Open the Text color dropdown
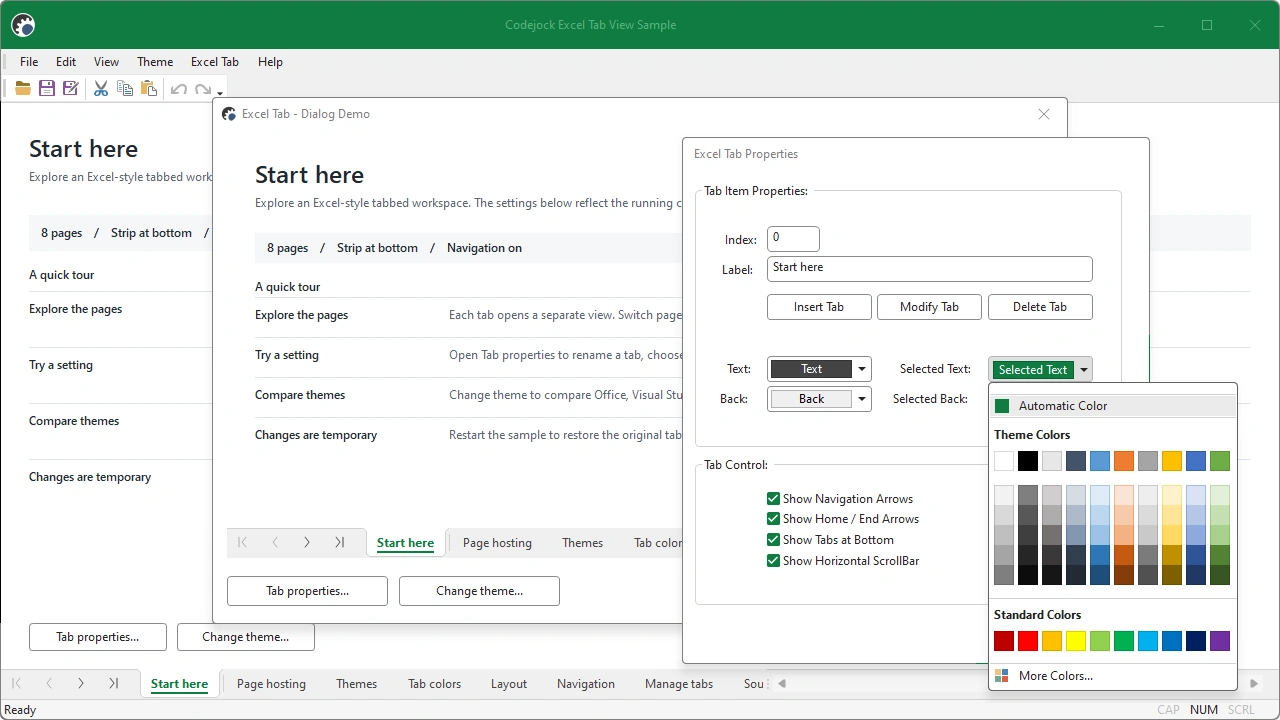Image resolution: width=1280 pixels, height=720 pixels. point(861,369)
